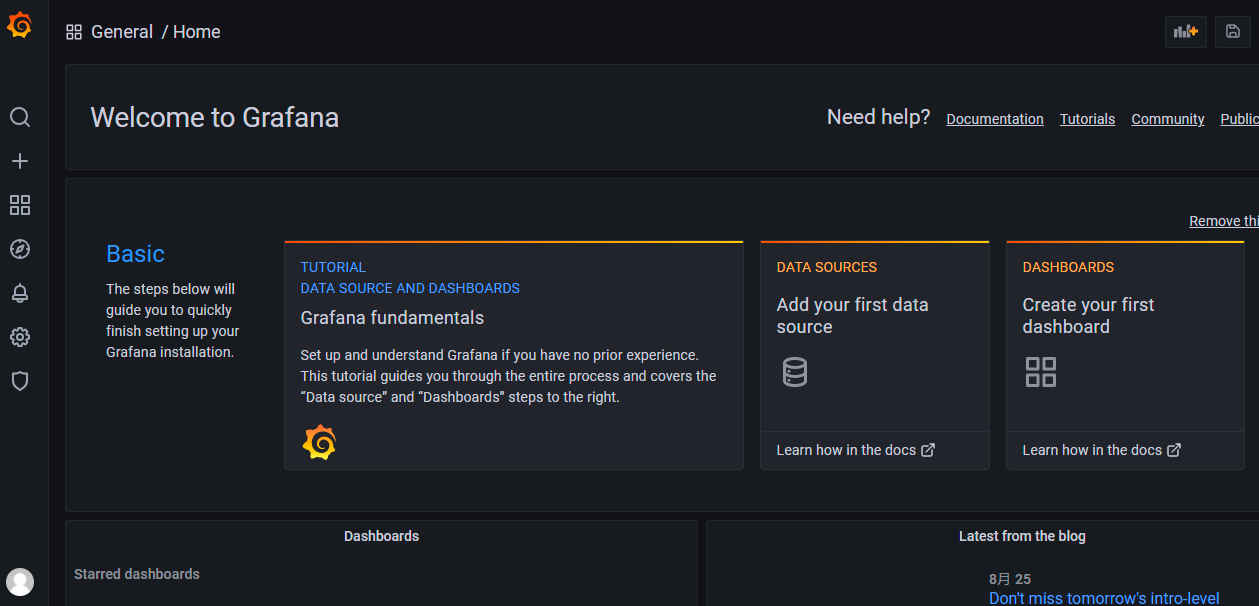Open blog post Don't miss tomorrow's intro-level
1259x606 pixels.
(1104, 598)
